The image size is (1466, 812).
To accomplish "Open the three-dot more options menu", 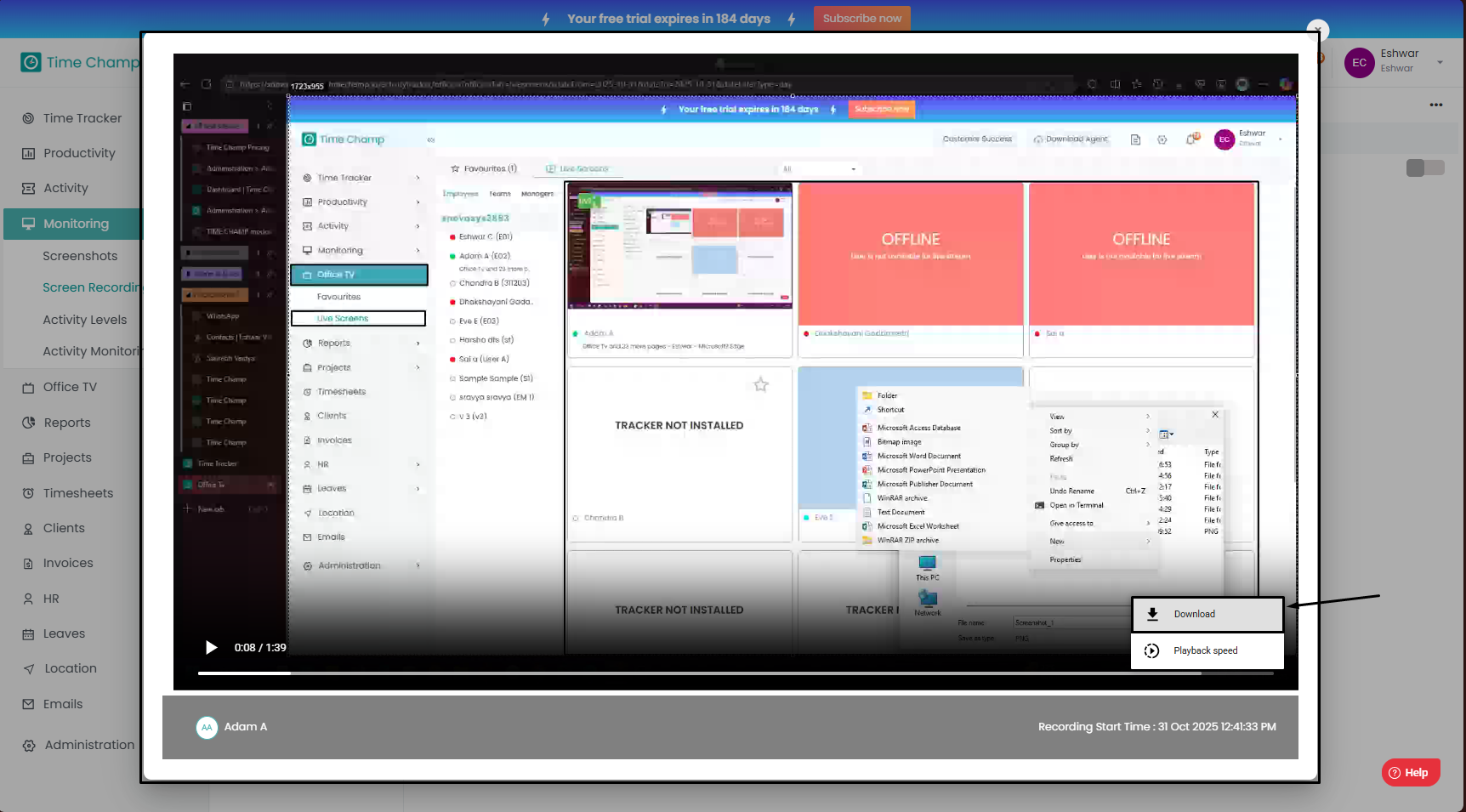I will [1436, 105].
